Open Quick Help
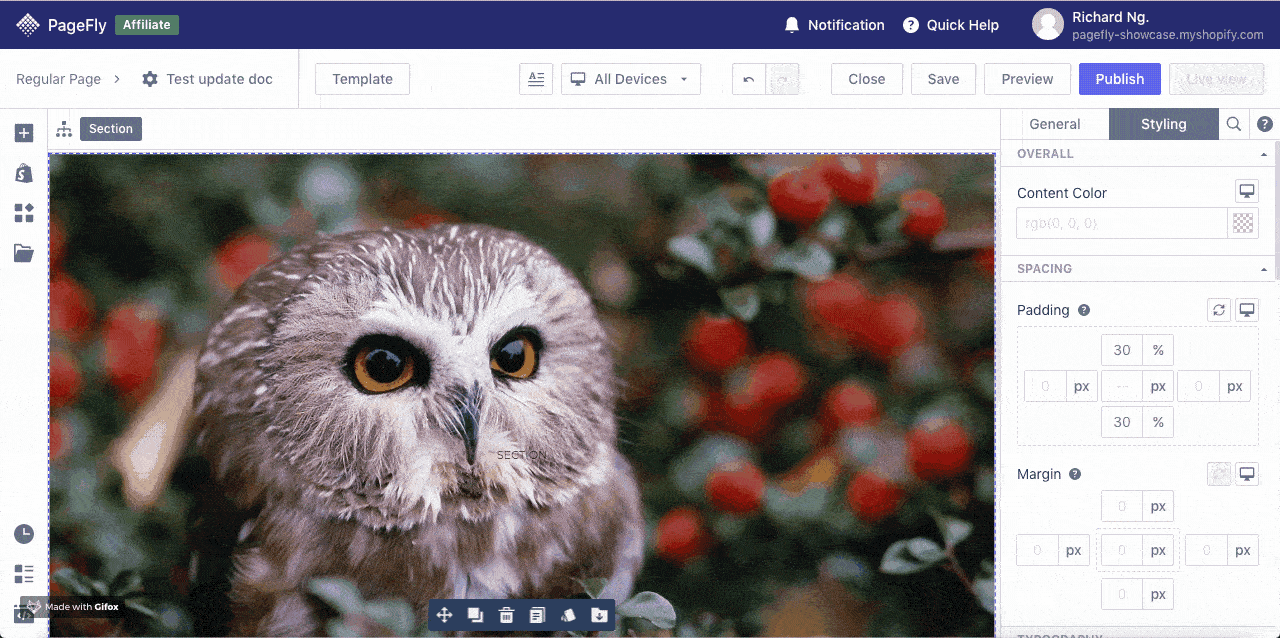This screenshot has height=638, width=1280. coord(951,25)
